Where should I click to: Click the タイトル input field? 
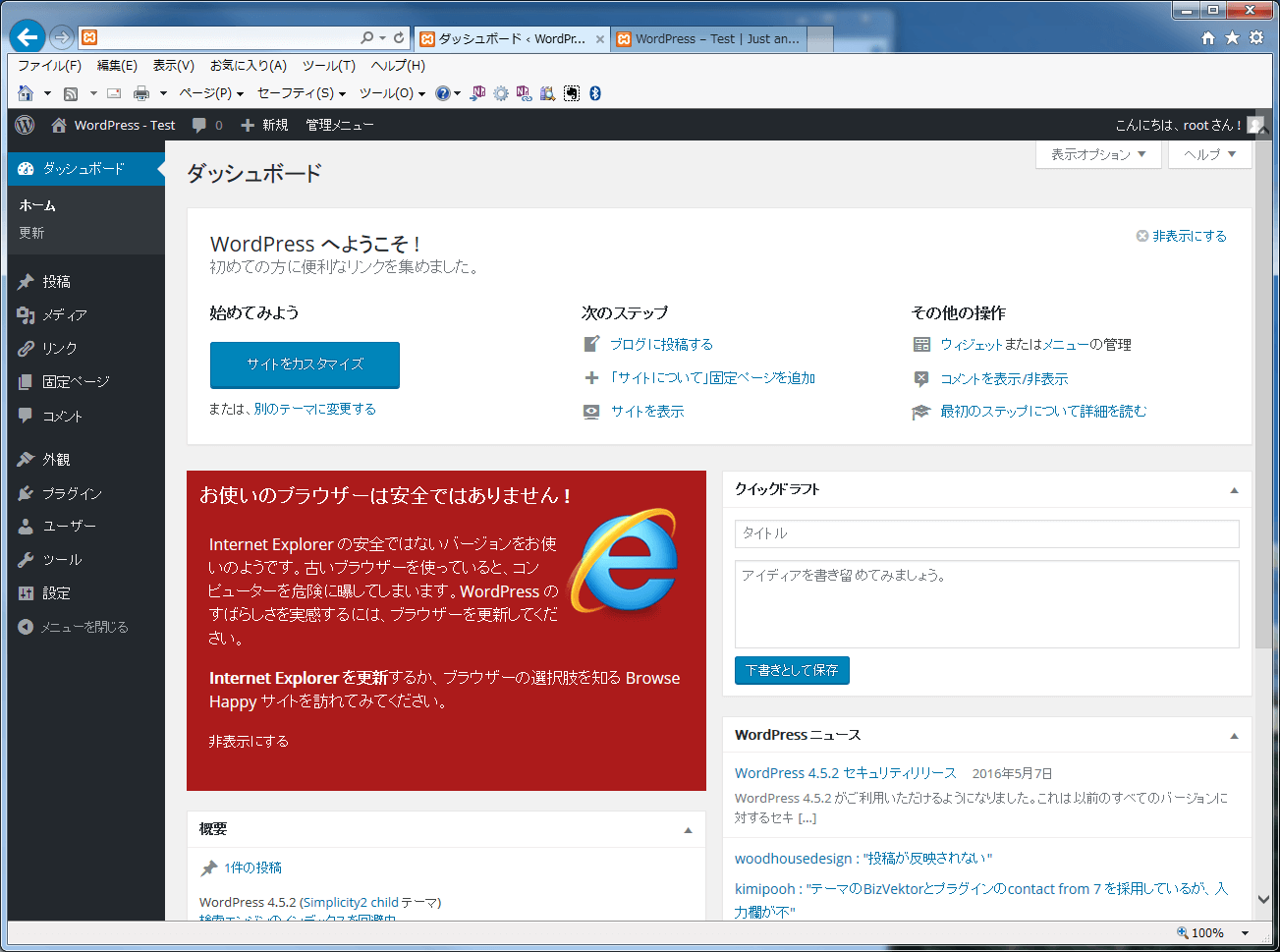pos(986,533)
